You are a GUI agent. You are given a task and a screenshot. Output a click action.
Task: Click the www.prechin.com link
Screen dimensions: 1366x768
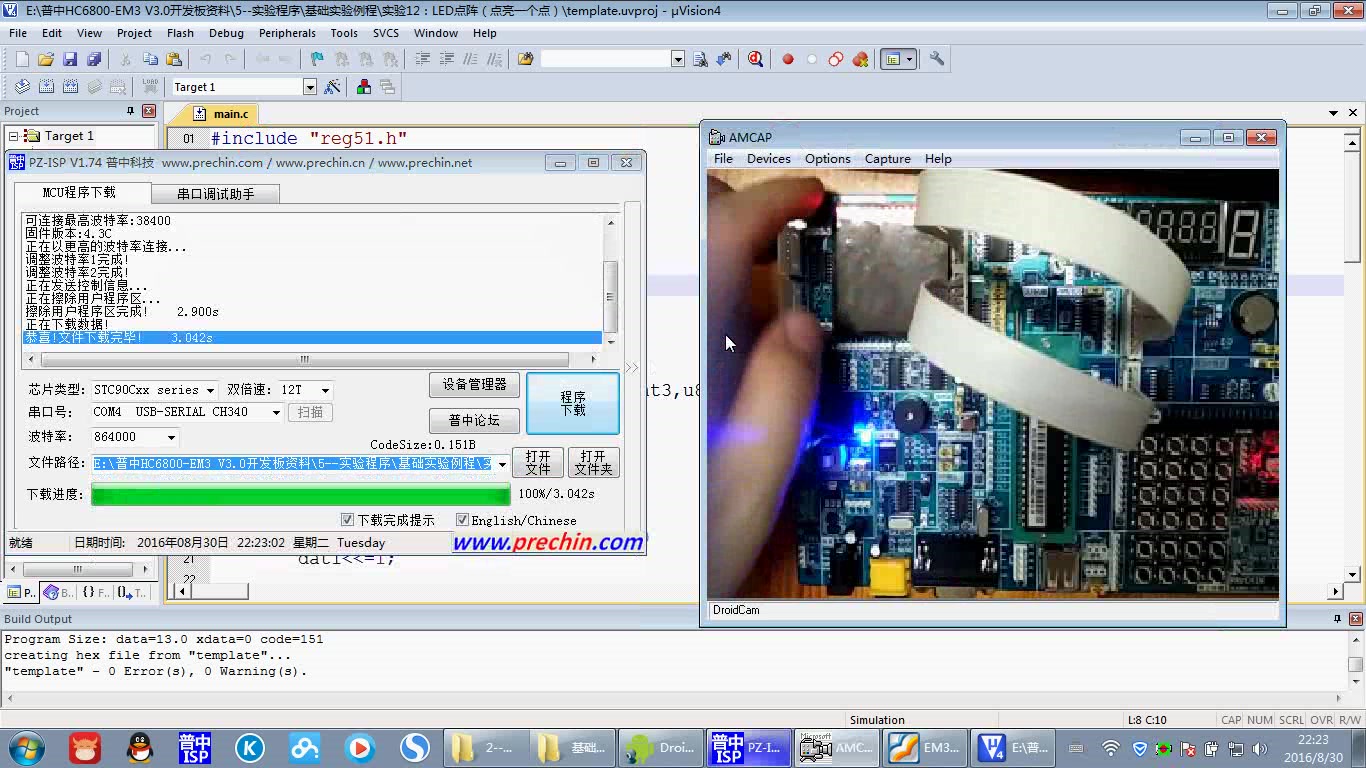tap(548, 542)
